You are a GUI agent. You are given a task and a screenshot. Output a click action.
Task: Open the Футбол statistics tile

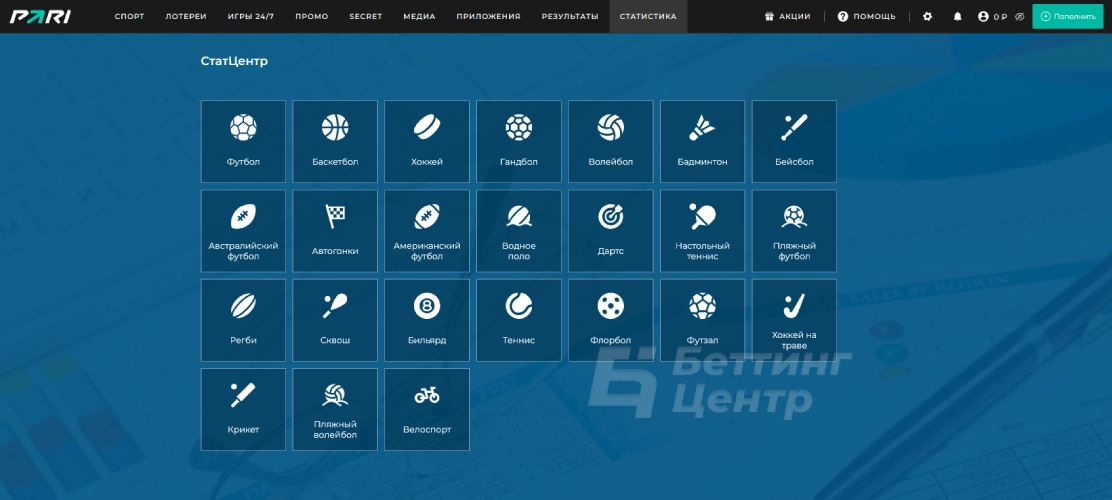tap(243, 141)
